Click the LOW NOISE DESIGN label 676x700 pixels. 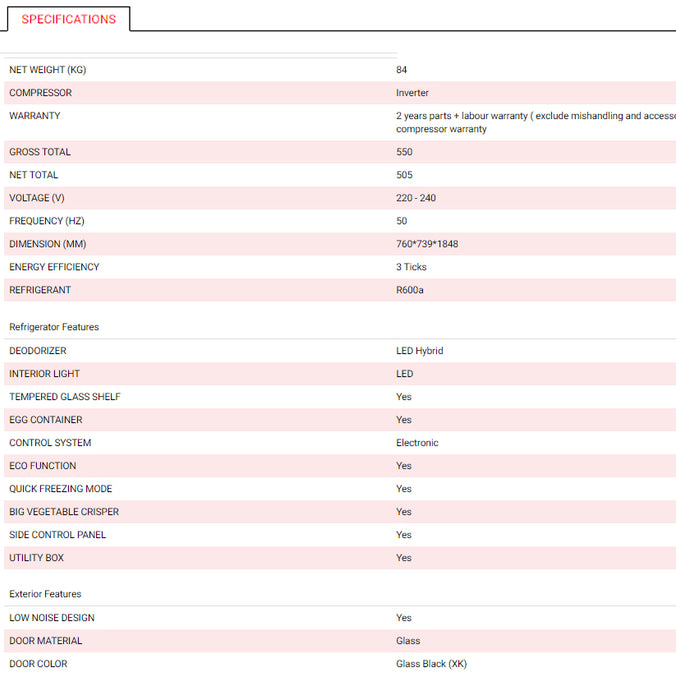[x=52, y=618]
